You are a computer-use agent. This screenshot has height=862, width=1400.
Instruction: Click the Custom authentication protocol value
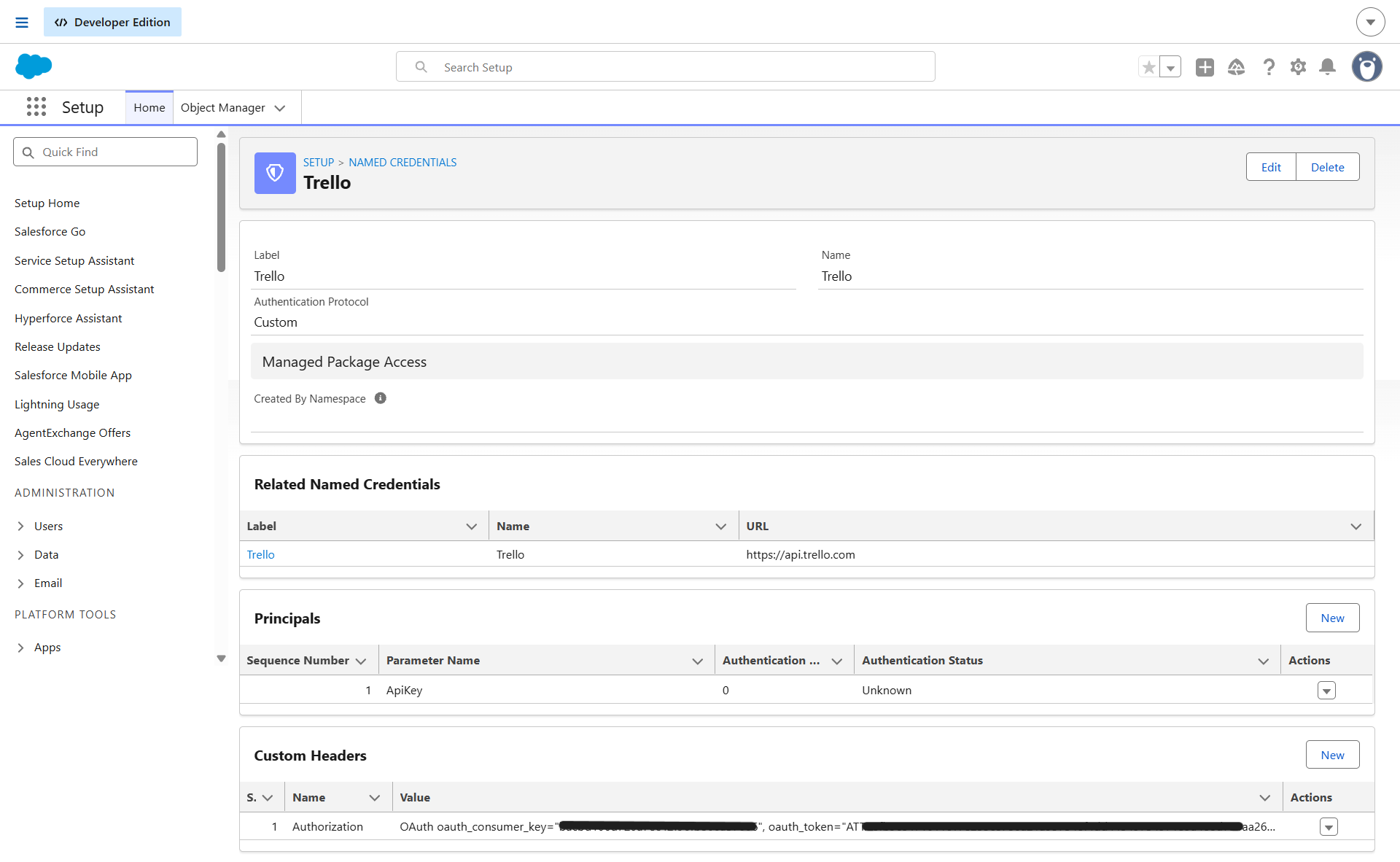point(276,322)
